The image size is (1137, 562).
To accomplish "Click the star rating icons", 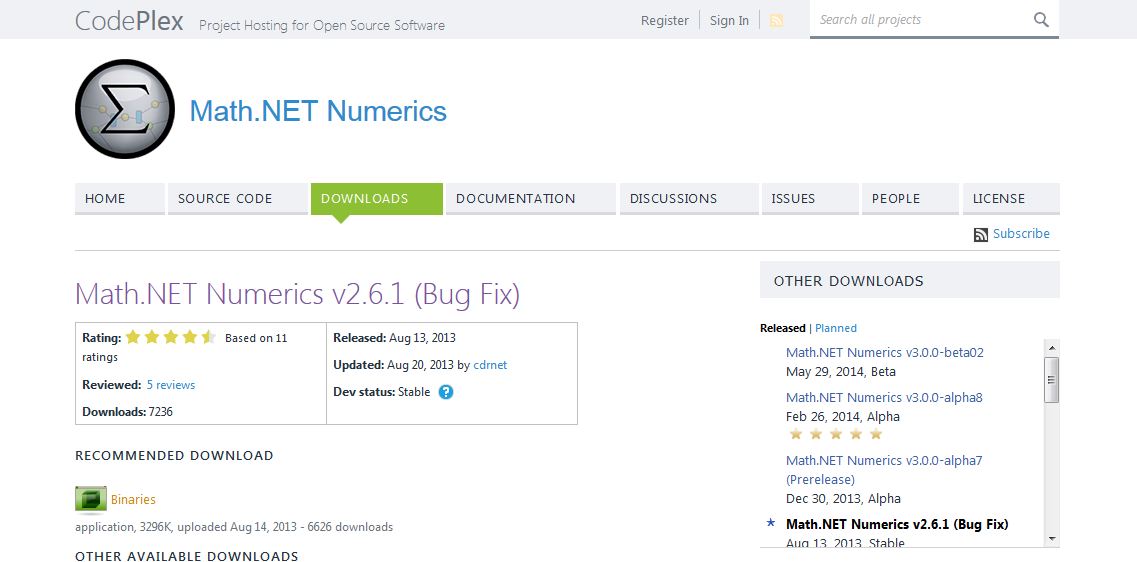I will pyautogui.click(x=170, y=337).
